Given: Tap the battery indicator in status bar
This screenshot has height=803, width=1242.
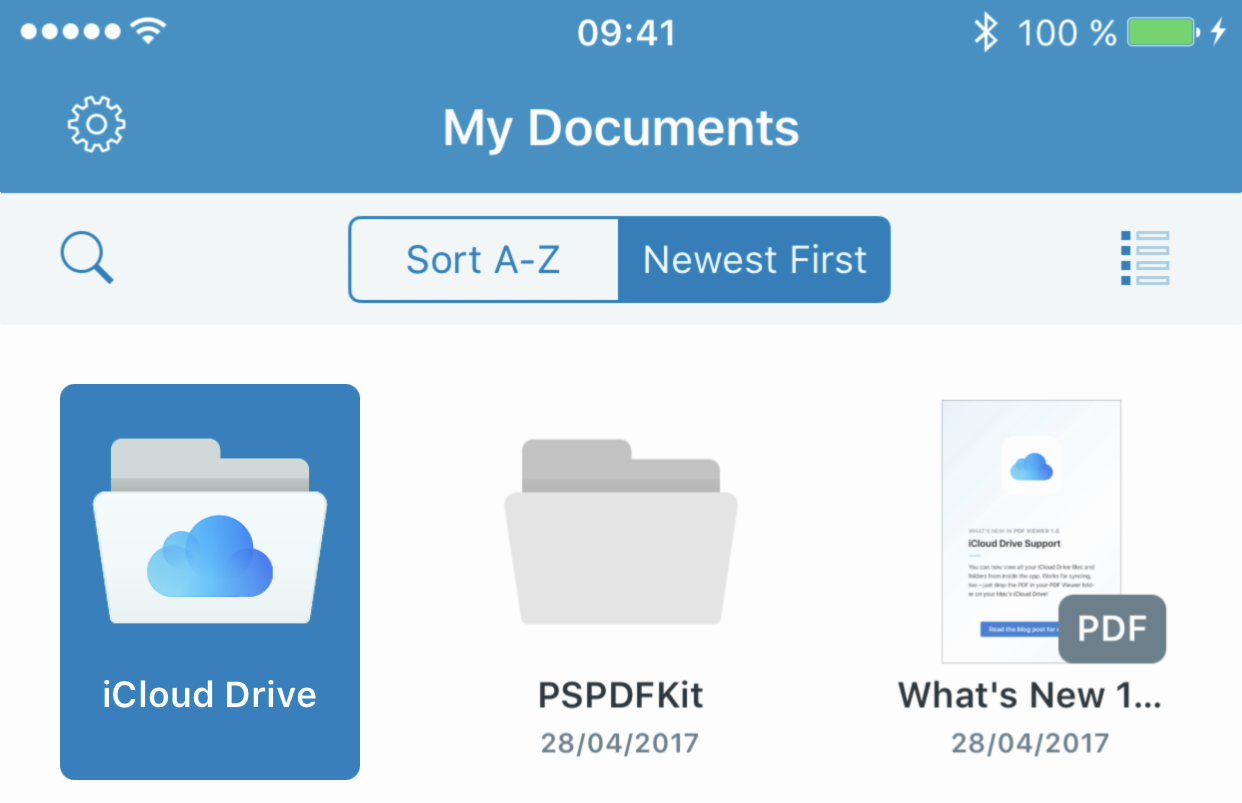Looking at the screenshot, I should click(1162, 33).
